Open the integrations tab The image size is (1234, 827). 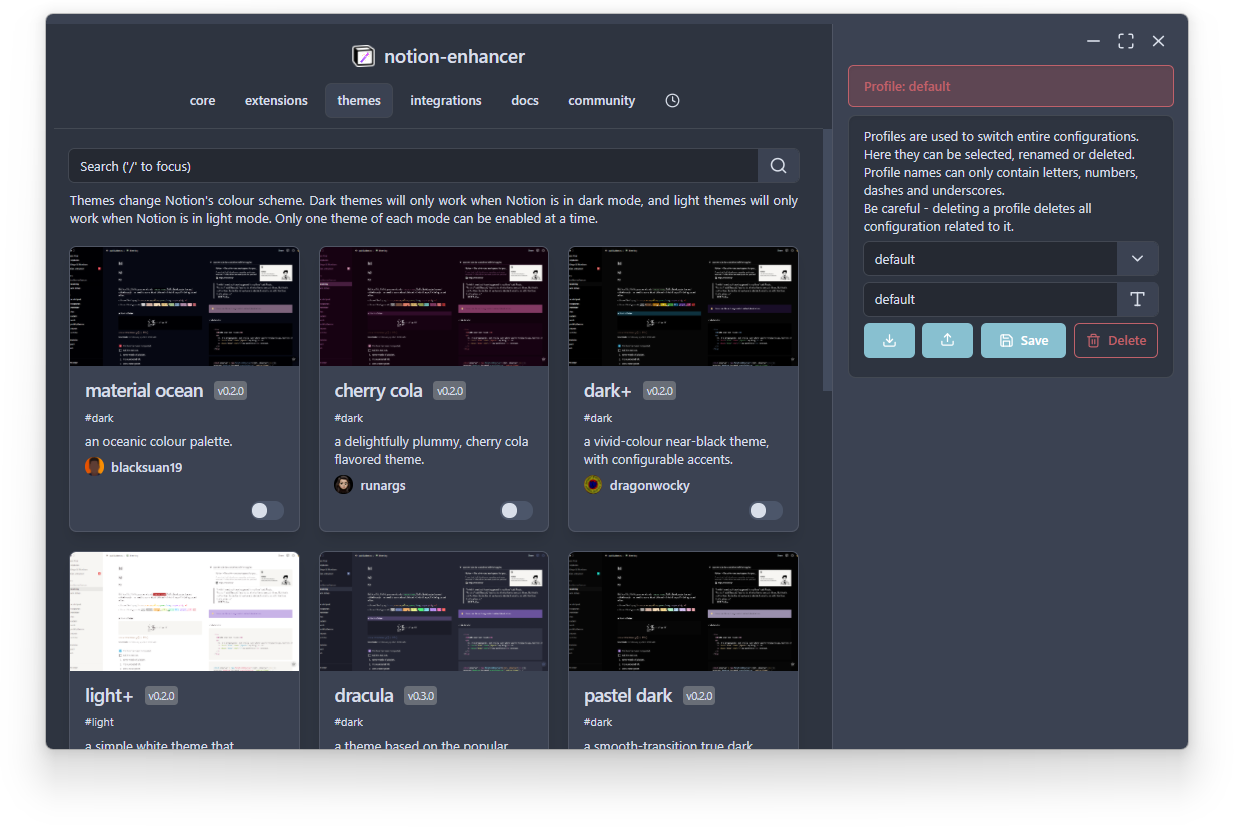445,101
